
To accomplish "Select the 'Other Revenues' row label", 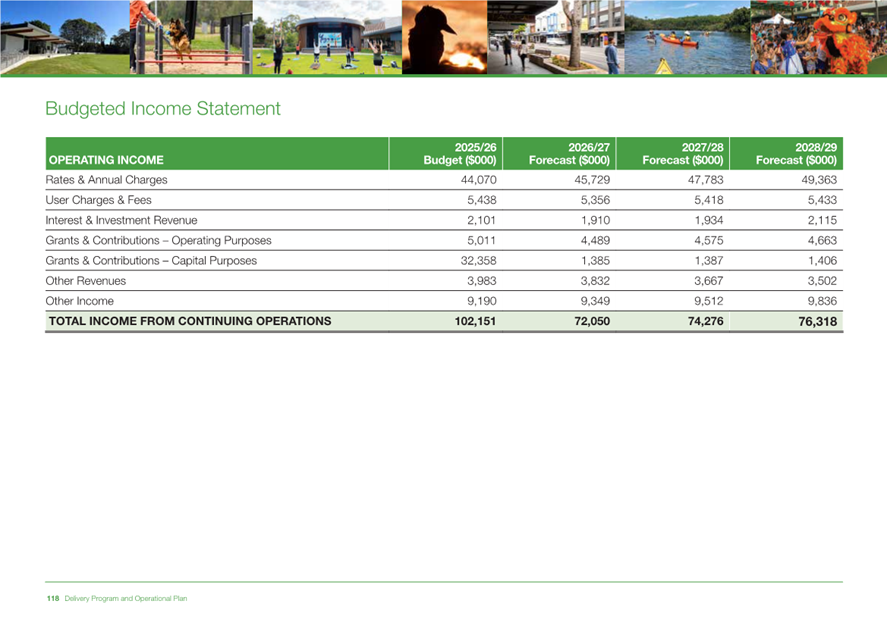I will 85,281.
